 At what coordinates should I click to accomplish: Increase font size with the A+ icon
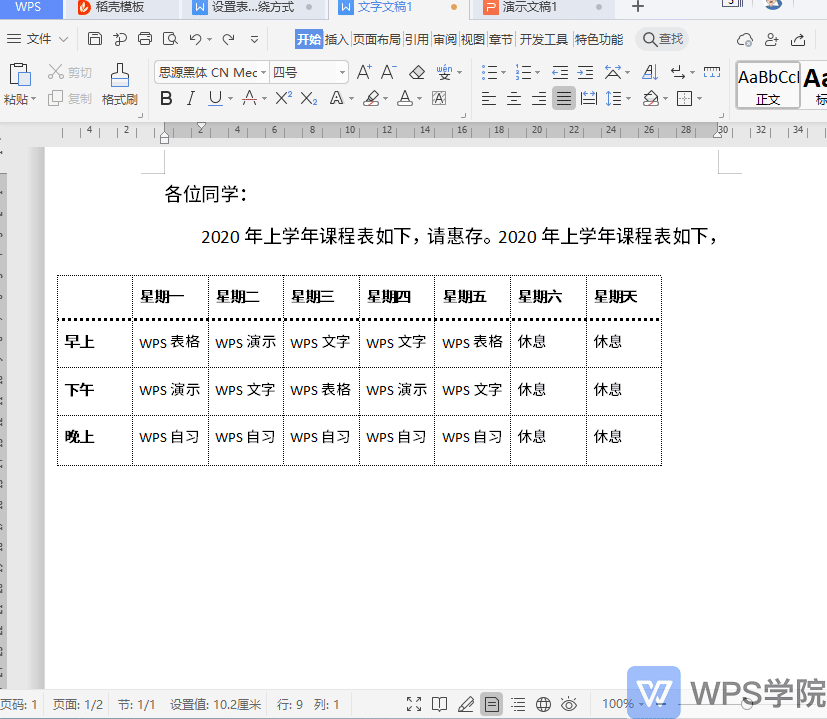tap(364, 72)
